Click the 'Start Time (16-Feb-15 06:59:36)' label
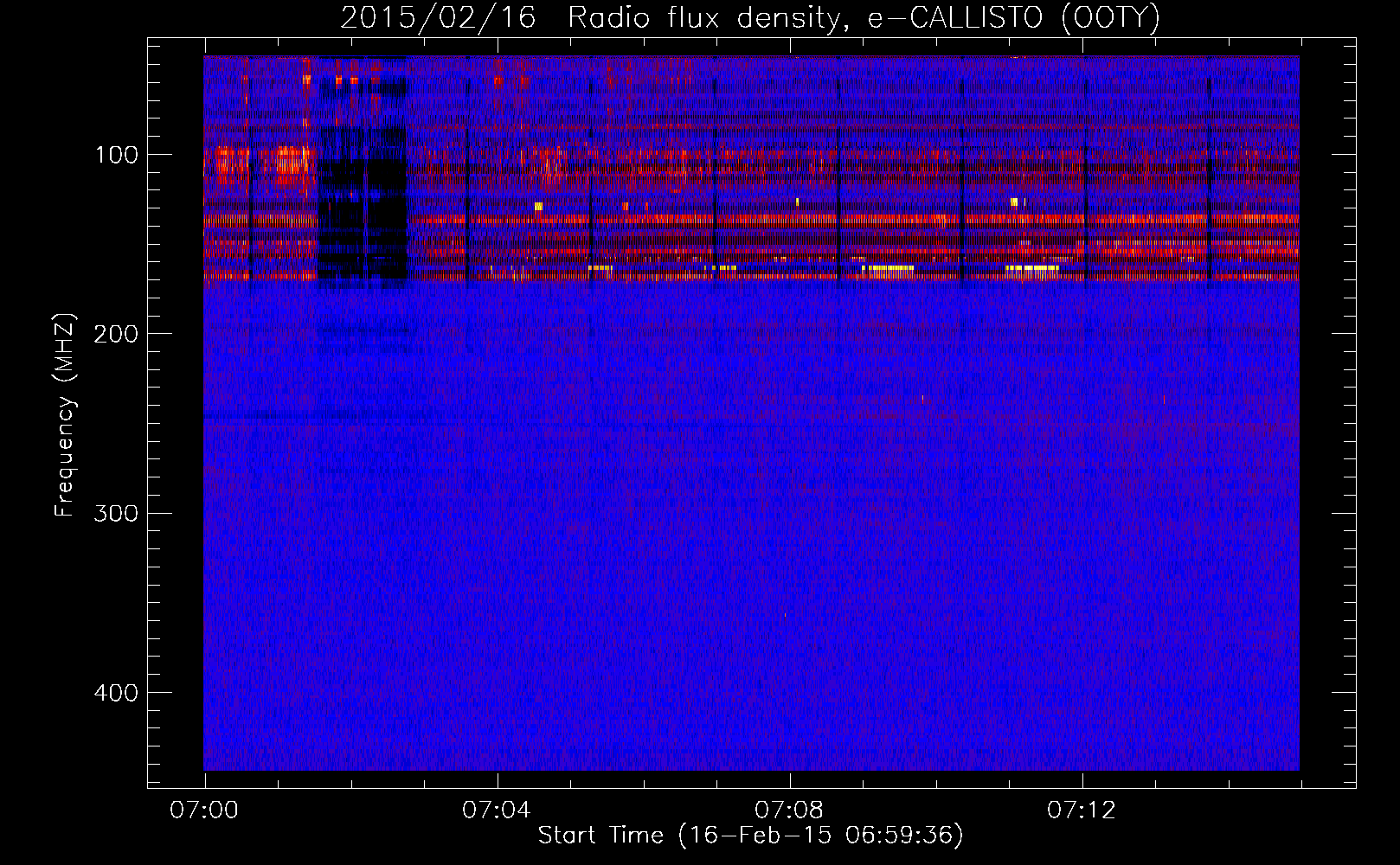This screenshot has width=1400, height=865. [x=750, y=835]
